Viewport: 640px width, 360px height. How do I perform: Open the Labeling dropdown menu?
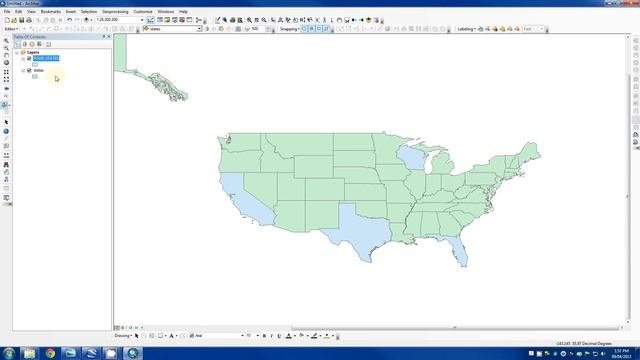coord(467,29)
